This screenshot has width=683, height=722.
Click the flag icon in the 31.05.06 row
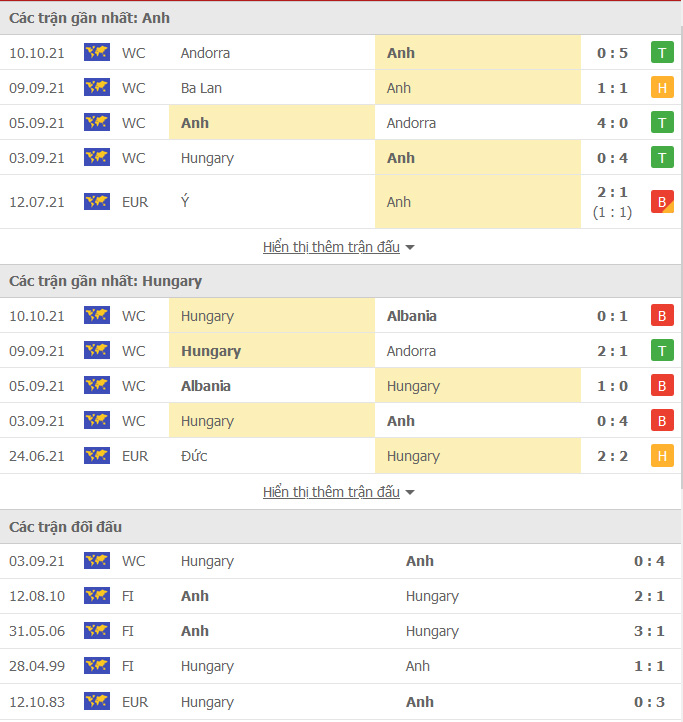[97, 631]
